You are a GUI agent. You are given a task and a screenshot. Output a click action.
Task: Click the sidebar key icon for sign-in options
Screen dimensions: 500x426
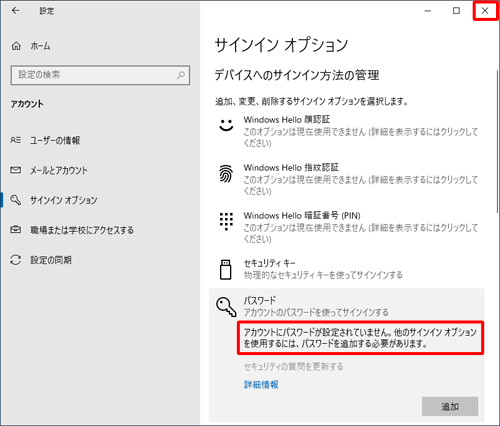click(x=15, y=200)
